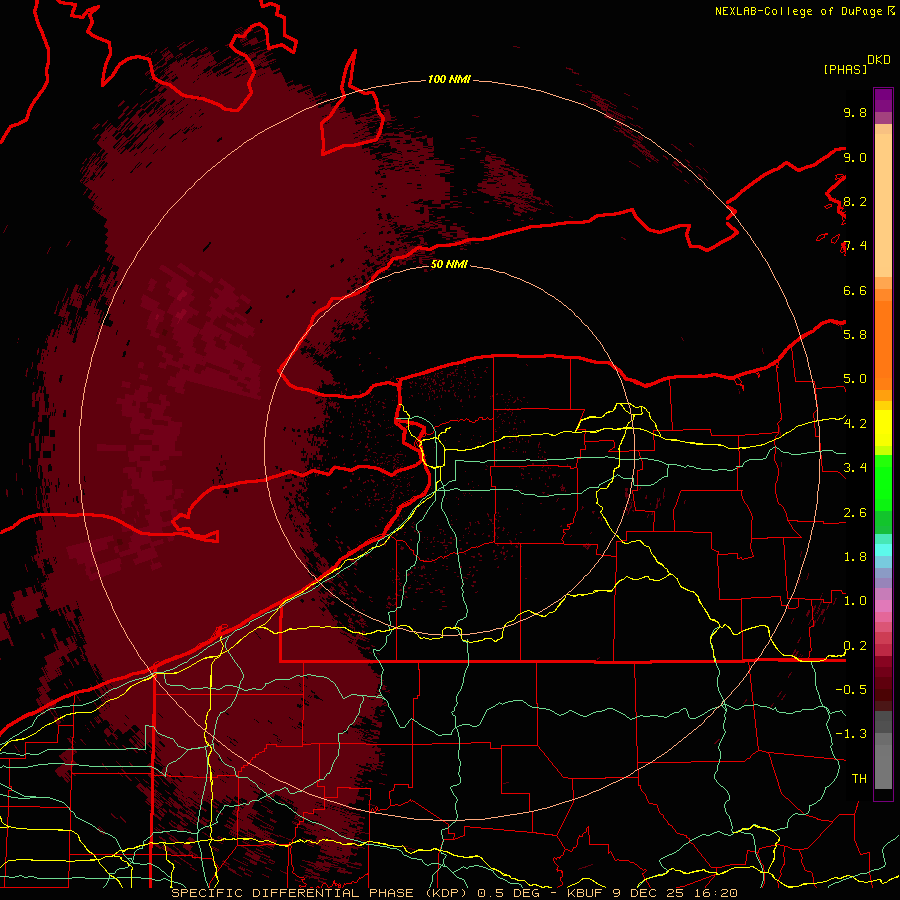Click the DKD [PHAS] color scale heading
Viewport: 900px width, 900px height.
pos(857,64)
